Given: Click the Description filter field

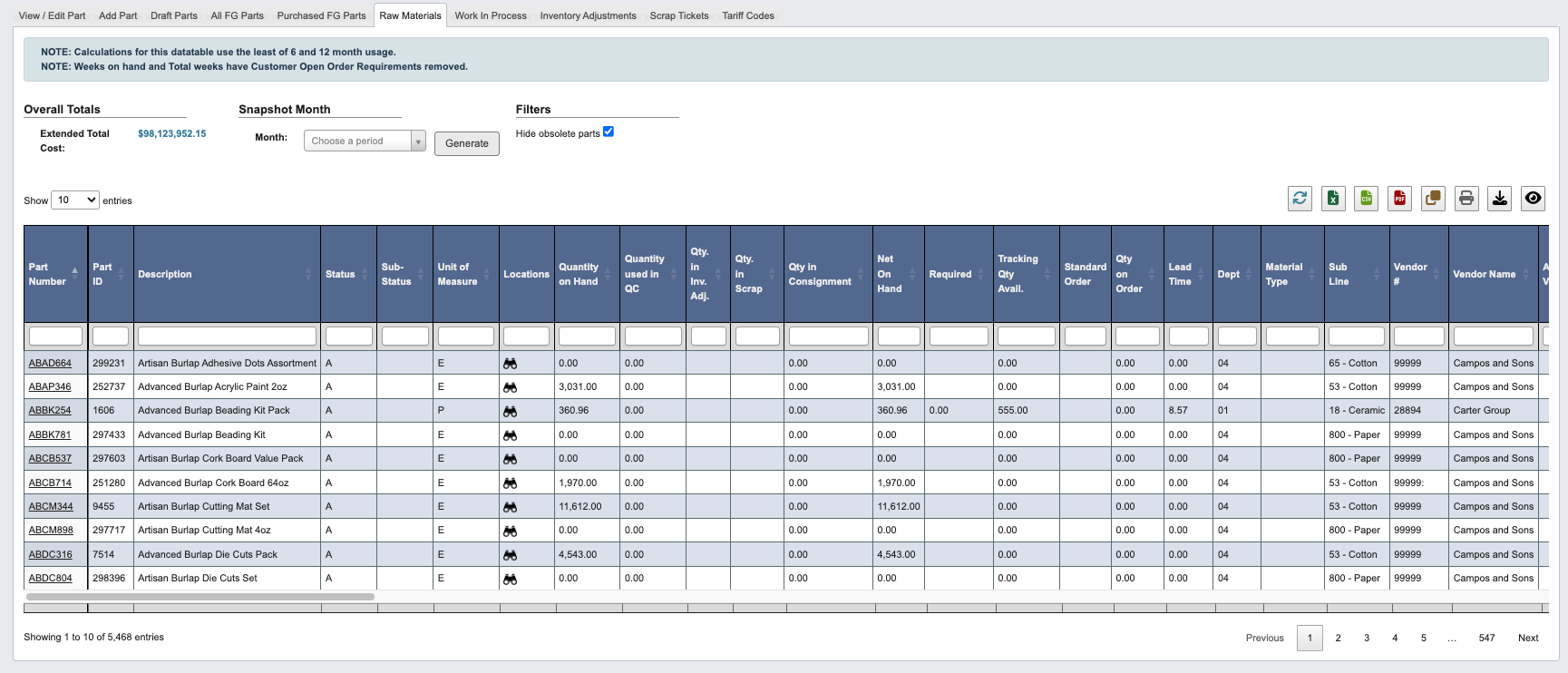Looking at the screenshot, I should tap(227, 336).
